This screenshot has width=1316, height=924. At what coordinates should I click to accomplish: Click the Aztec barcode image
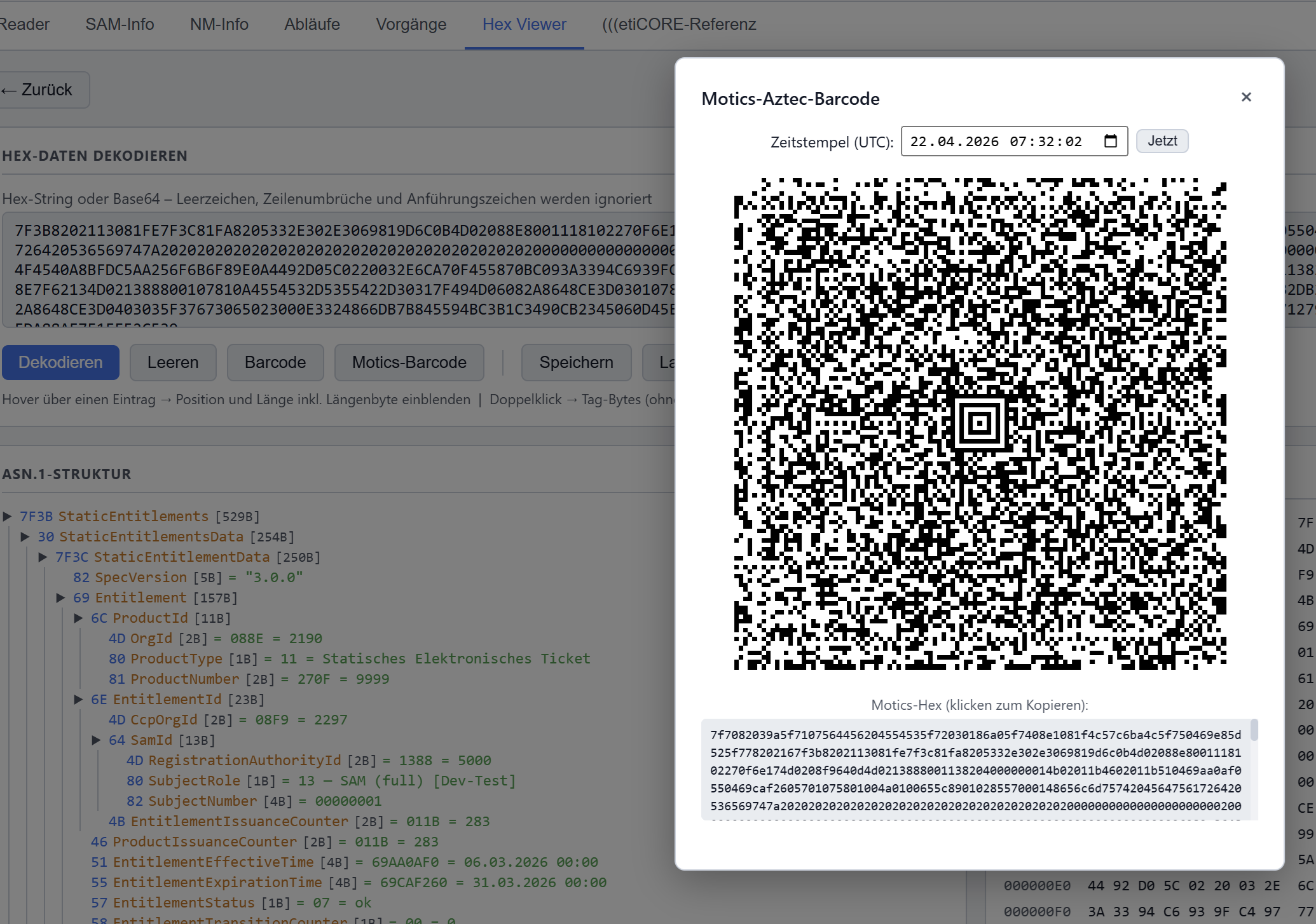click(x=980, y=424)
